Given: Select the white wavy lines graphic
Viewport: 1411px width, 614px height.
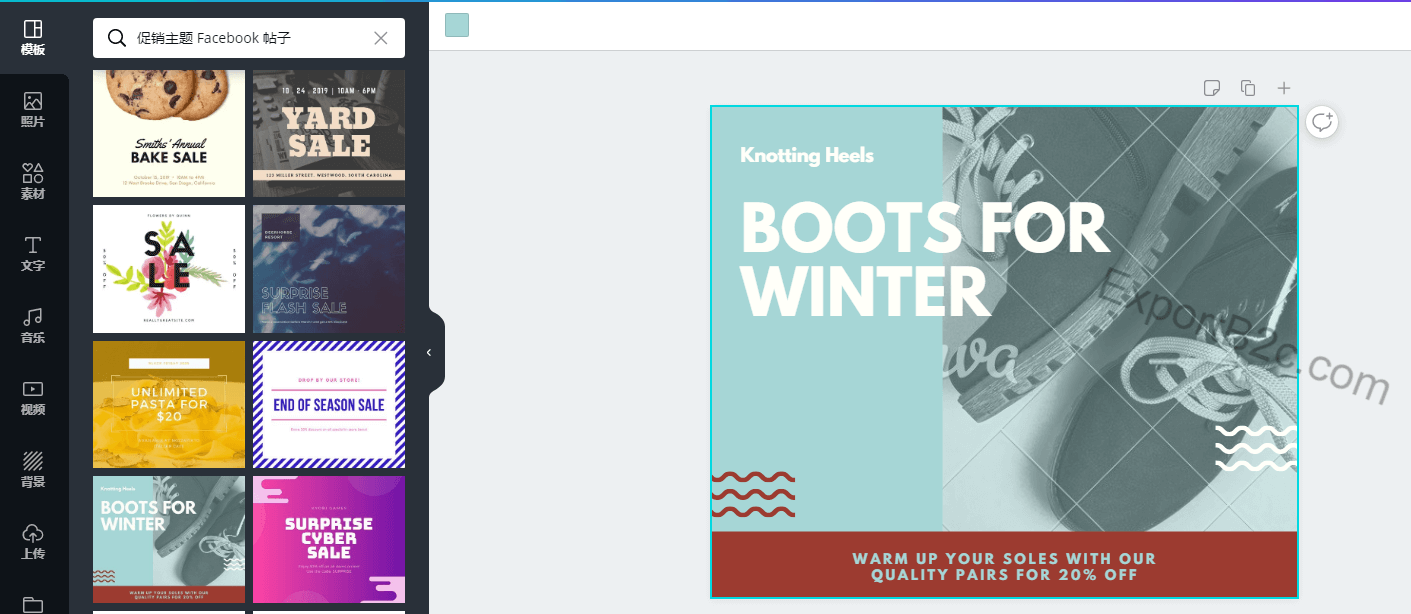Looking at the screenshot, I should click(x=1256, y=447).
